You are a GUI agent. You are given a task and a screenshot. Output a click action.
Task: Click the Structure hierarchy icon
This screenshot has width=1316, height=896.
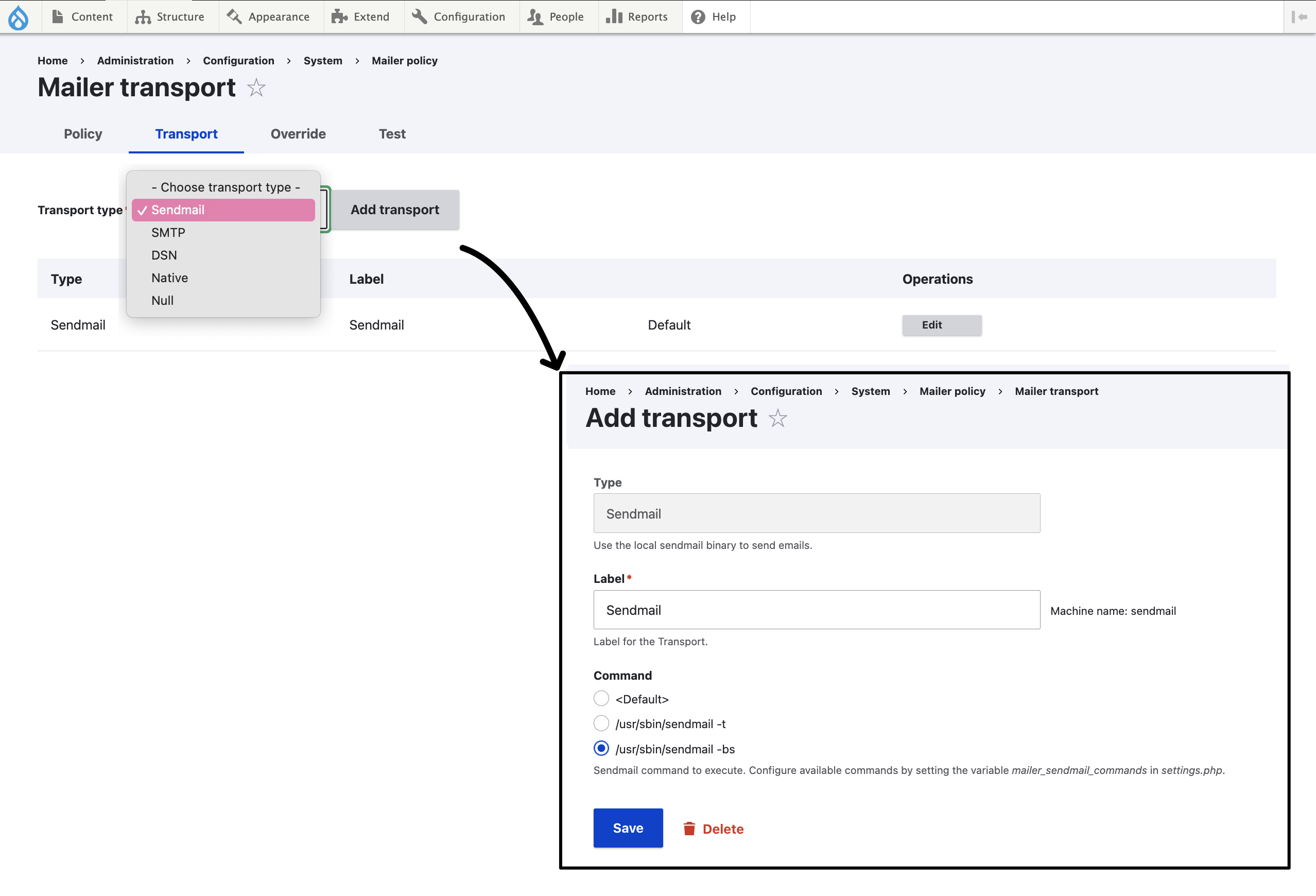[x=143, y=17]
